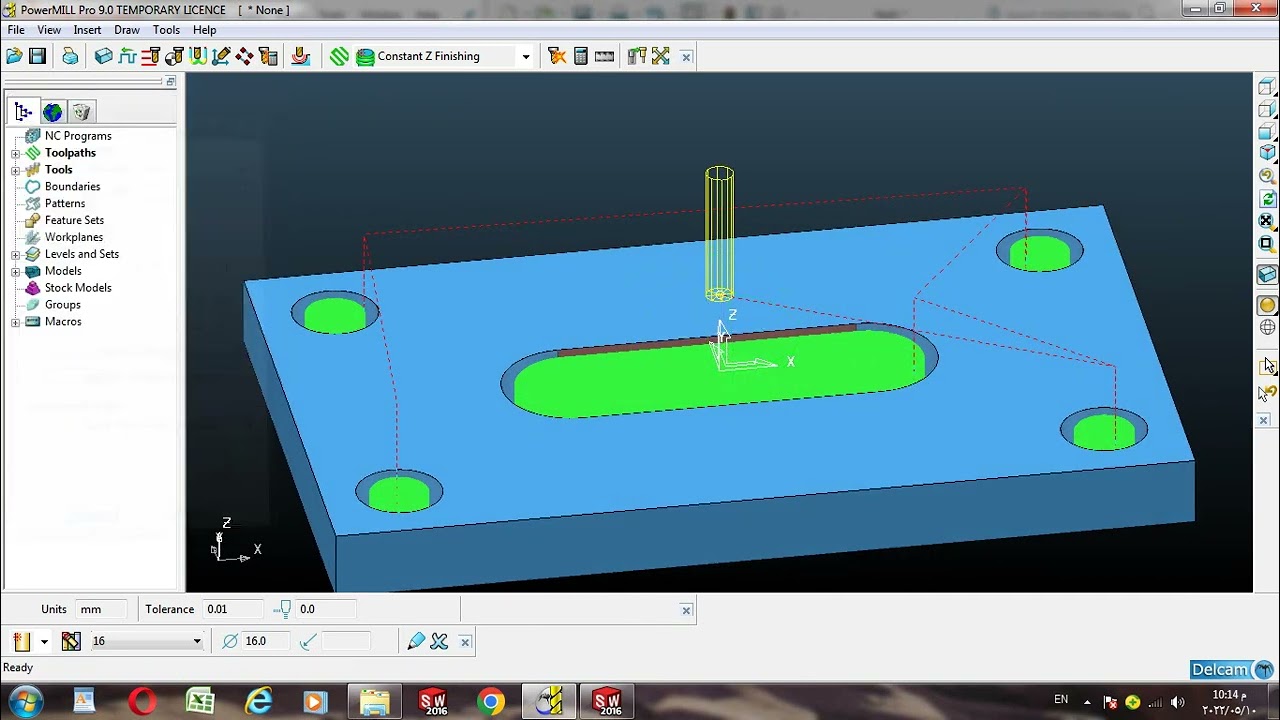Expand the Toolpaths tree node

pos(15,153)
